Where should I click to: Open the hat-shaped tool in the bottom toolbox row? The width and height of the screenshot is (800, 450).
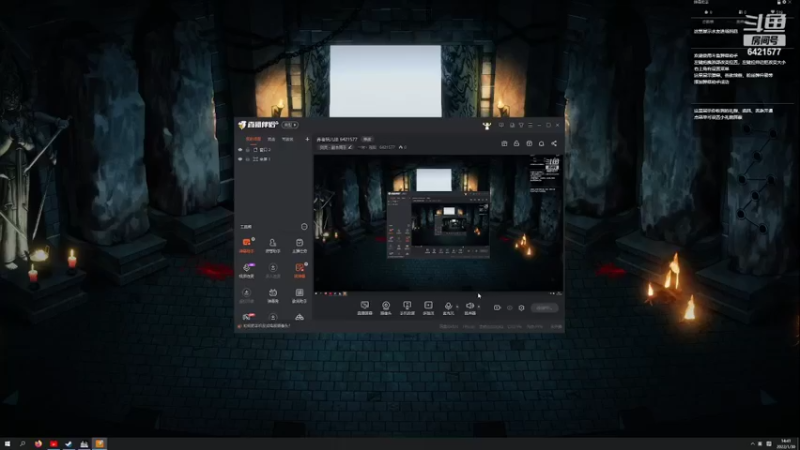click(x=299, y=317)
